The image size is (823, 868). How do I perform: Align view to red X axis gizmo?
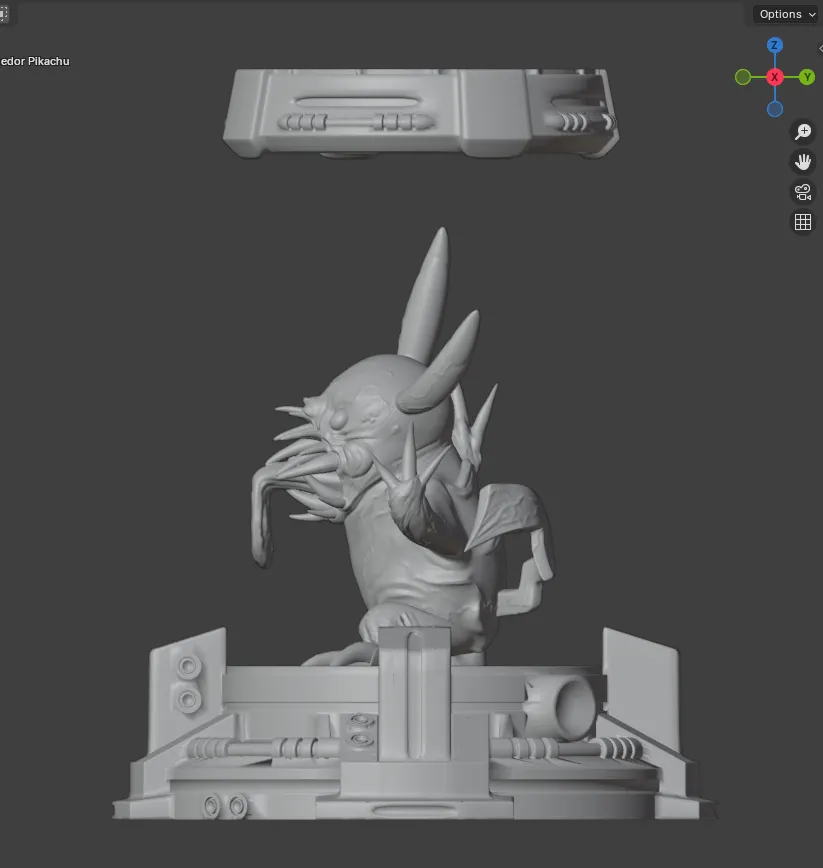coord(774,77)
